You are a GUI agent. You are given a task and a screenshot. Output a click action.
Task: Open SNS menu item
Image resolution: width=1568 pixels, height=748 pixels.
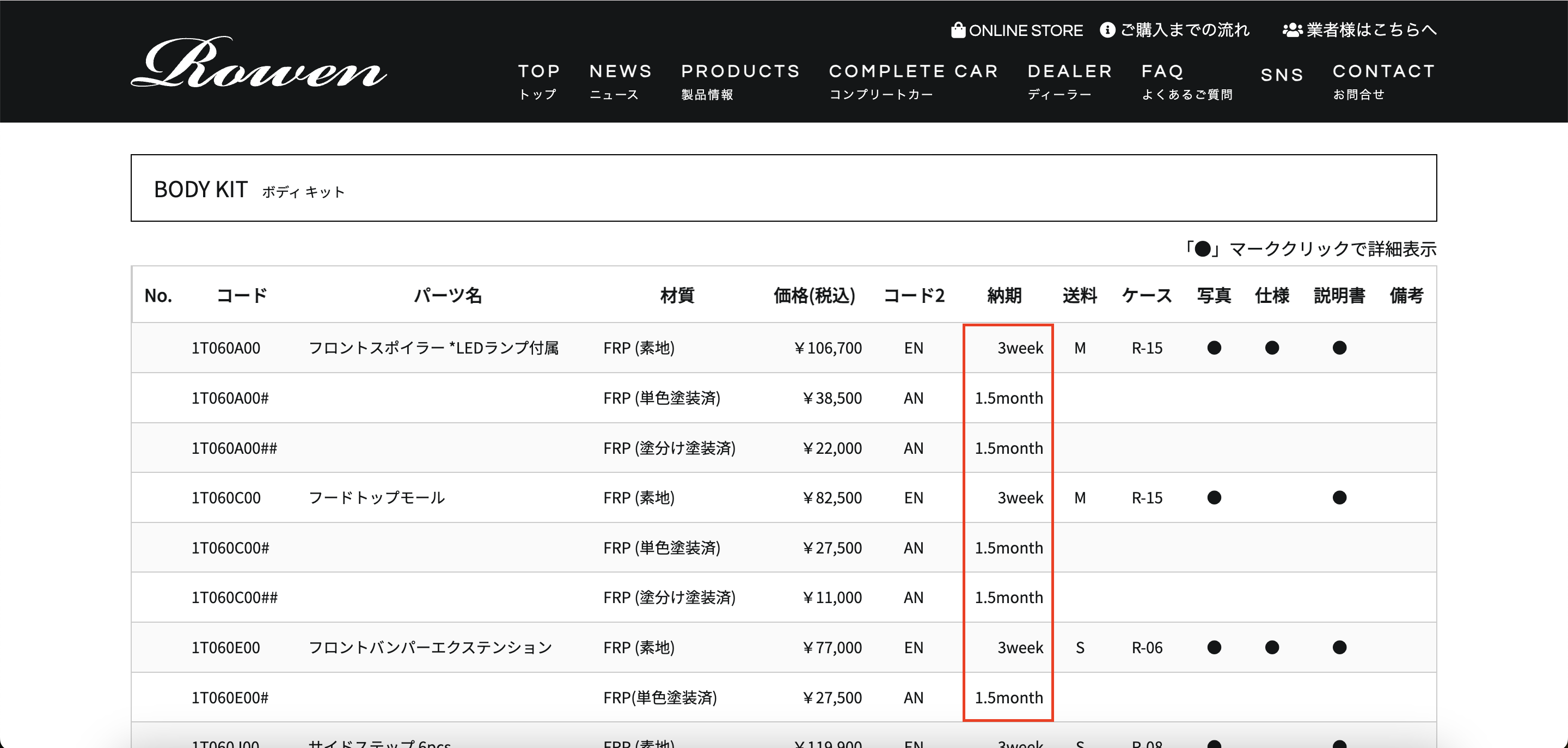1282,75
